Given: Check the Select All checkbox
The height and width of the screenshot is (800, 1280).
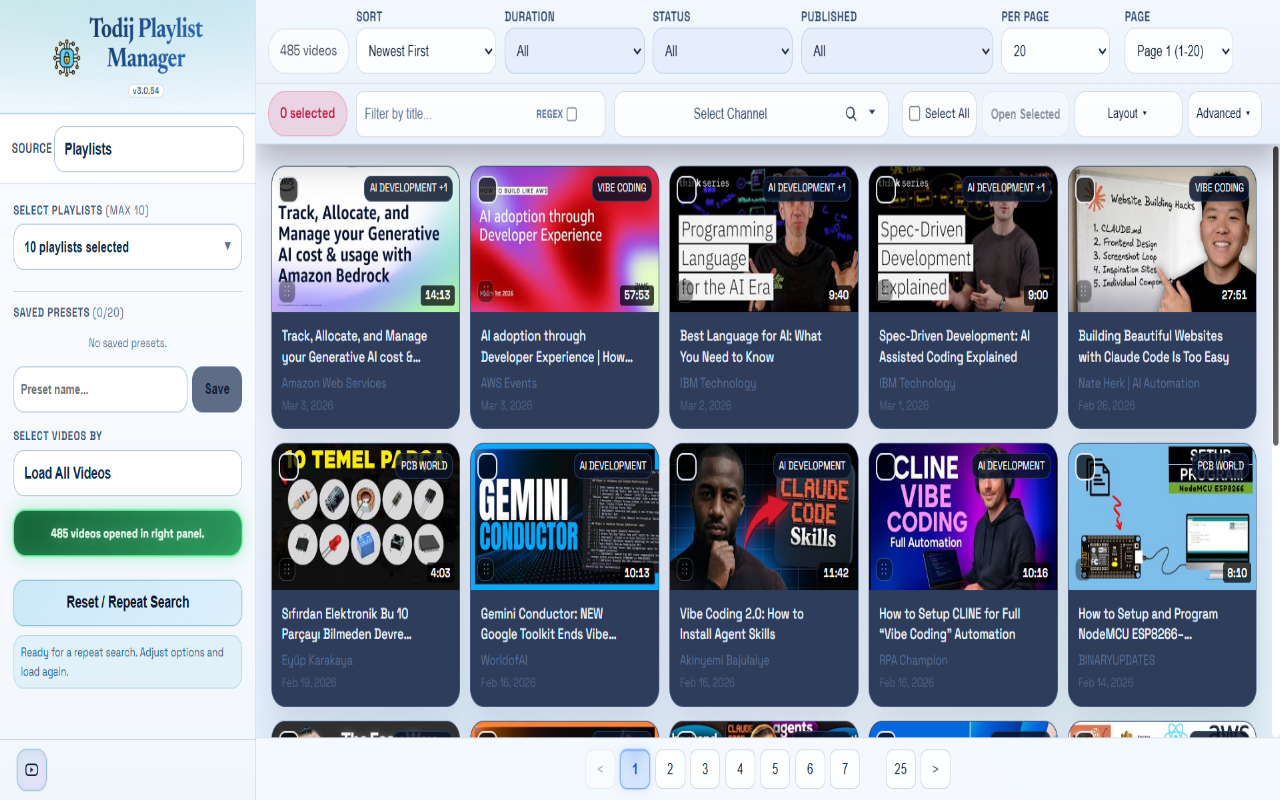Looking at the screenshot, I should click(914, 114).
